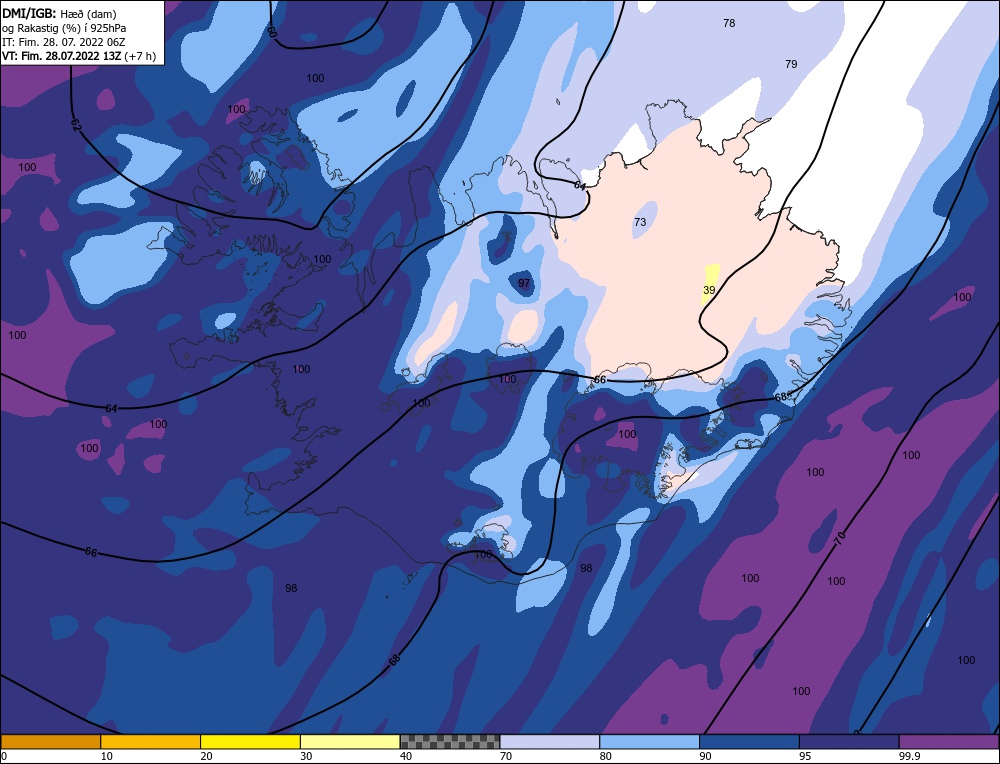Click the medium blue 90–95 legend swatch

pyautogui.click(x=749, y=741)
